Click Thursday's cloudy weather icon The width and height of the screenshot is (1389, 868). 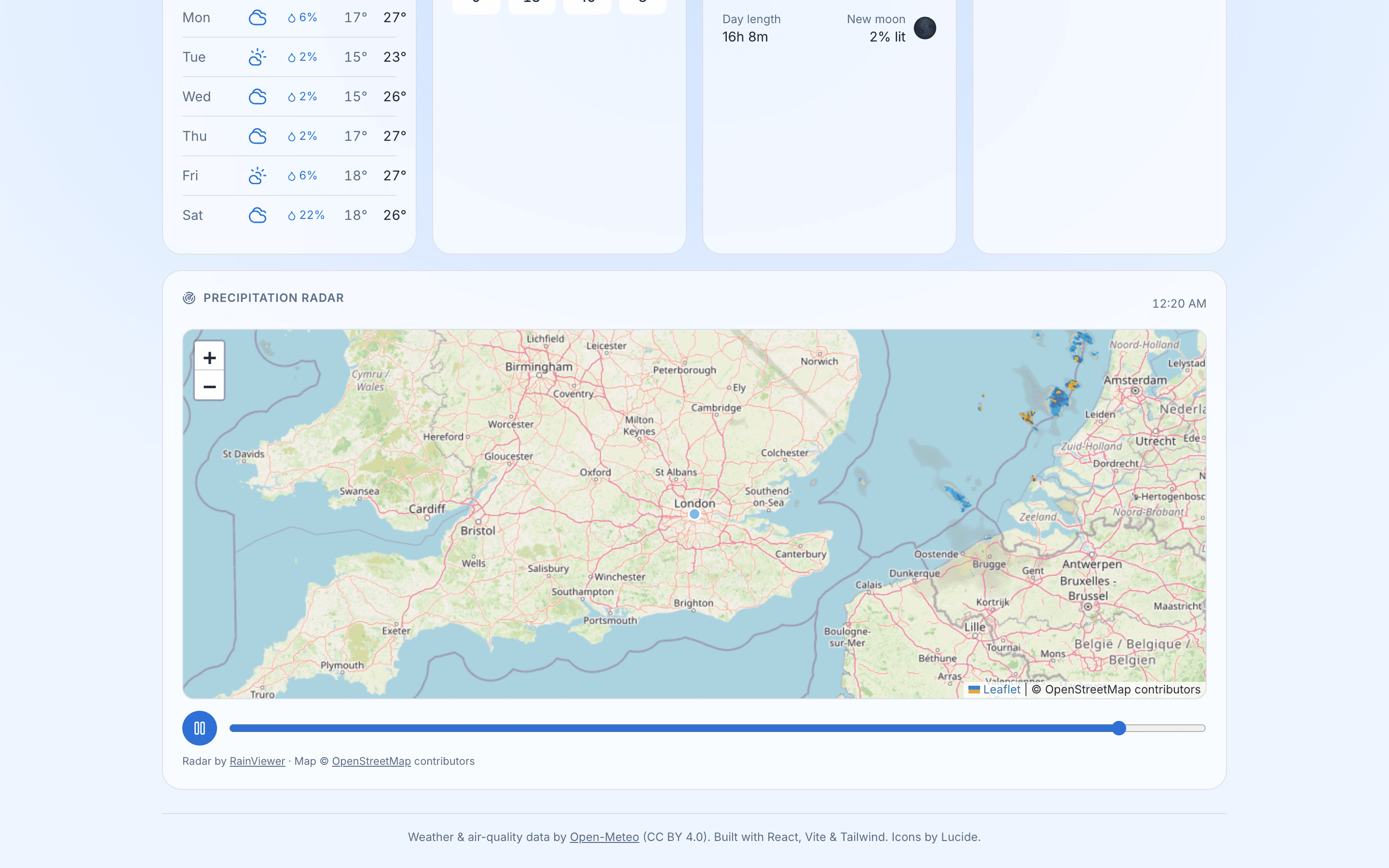pos(258,136)
